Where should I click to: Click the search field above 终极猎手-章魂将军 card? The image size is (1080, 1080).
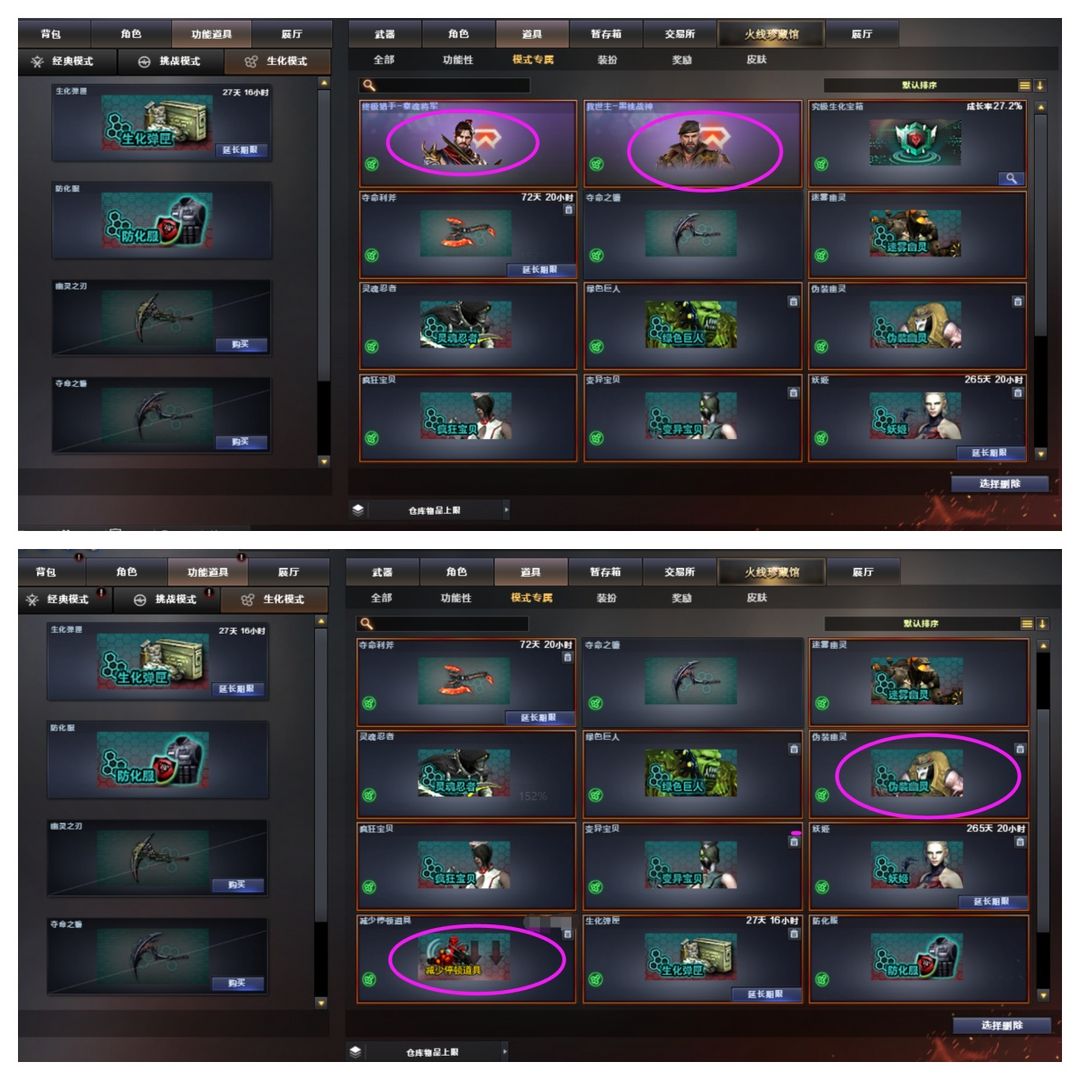click(x=444, y=85)
